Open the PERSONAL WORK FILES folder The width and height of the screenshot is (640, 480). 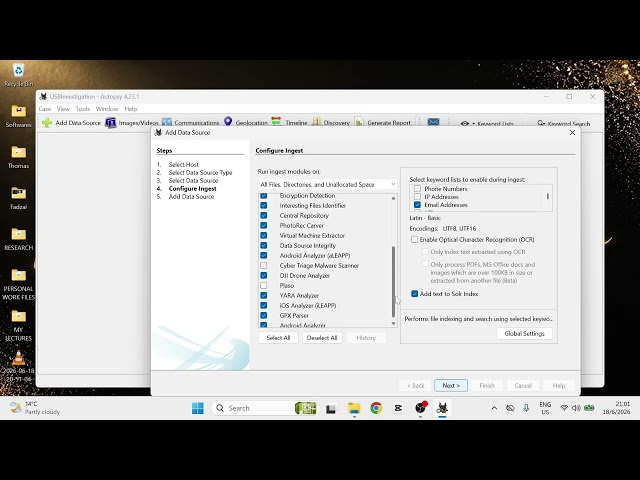tap(18, 284)
